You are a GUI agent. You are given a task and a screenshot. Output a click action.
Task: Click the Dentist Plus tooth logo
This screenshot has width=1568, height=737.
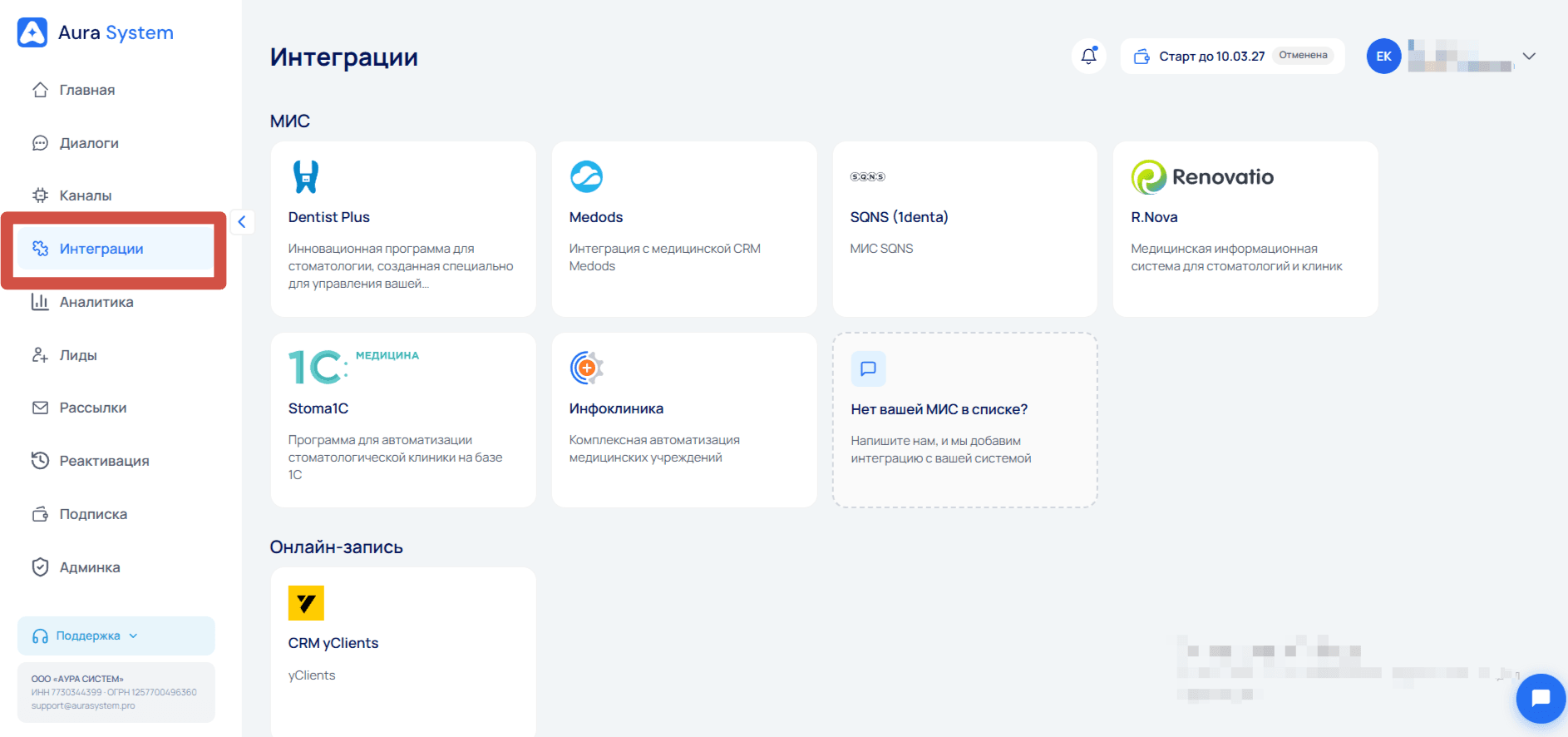(x=306, y=176)
